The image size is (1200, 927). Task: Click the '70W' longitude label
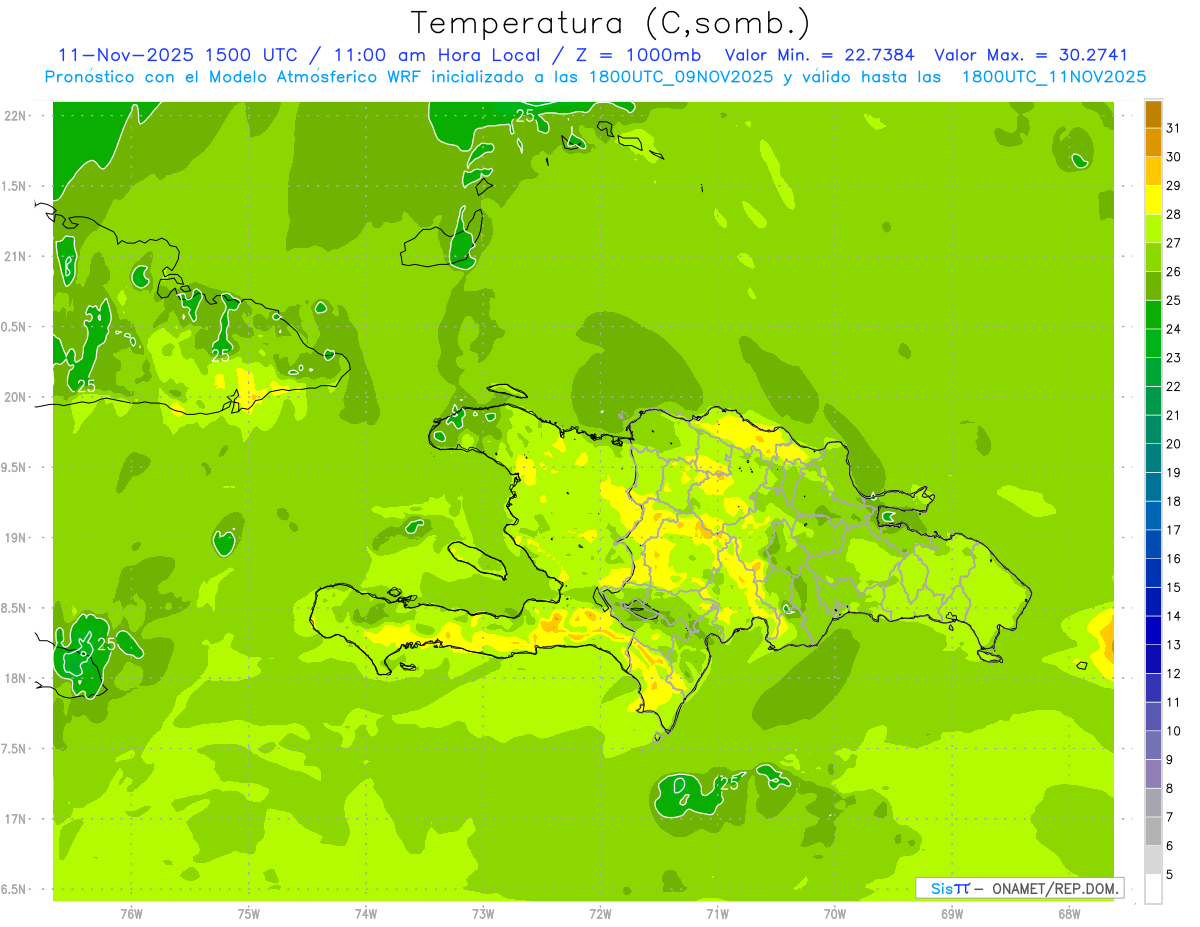click(835, 914)
